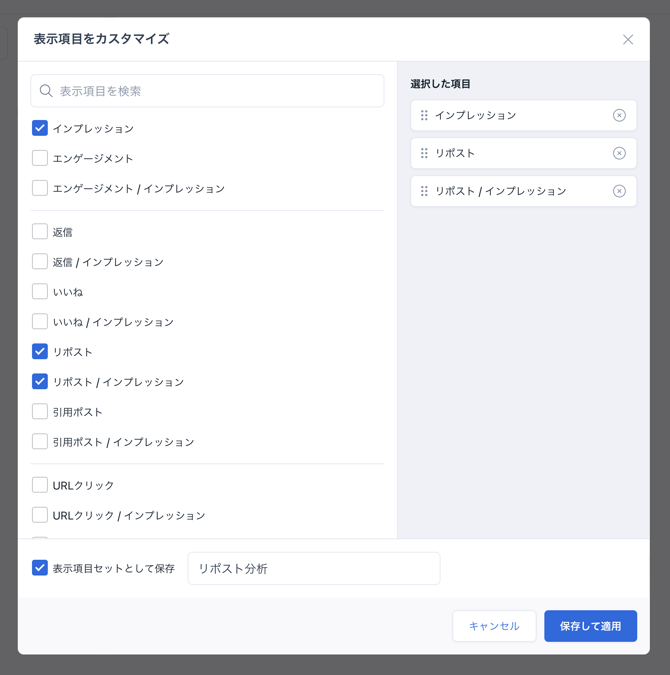Image resolution: width=670 pixels, height=675 pixels.
Task: Click drag handle of インプレッション item
Action: tap(424, 116)
